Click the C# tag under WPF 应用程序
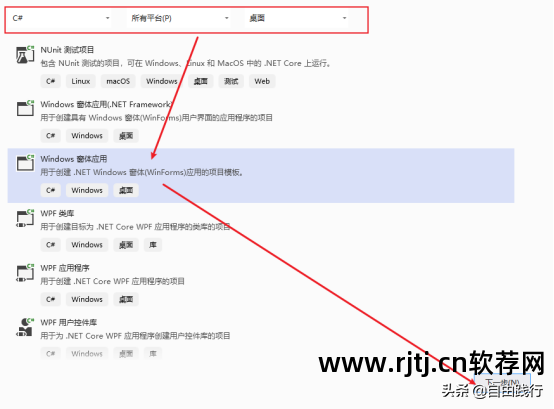The height and width of the screenshot is (409, 554). tap(51, 299)
